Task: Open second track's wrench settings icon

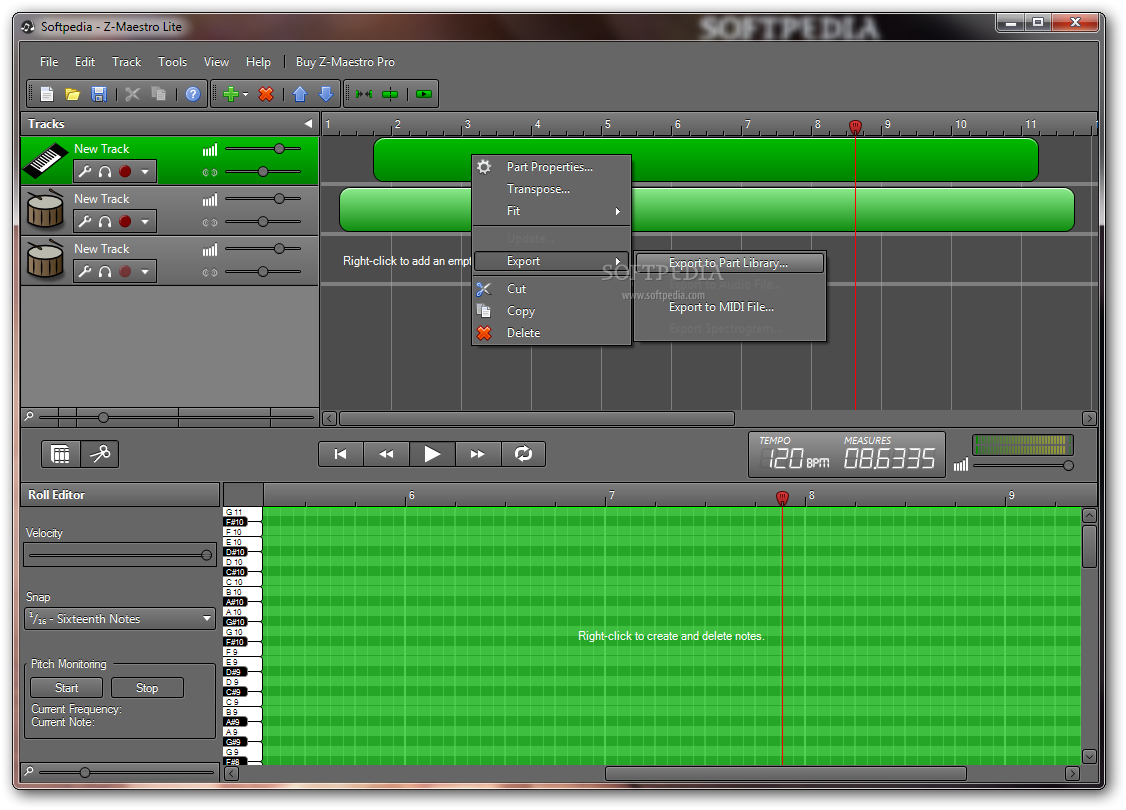Action: (85, 222)
